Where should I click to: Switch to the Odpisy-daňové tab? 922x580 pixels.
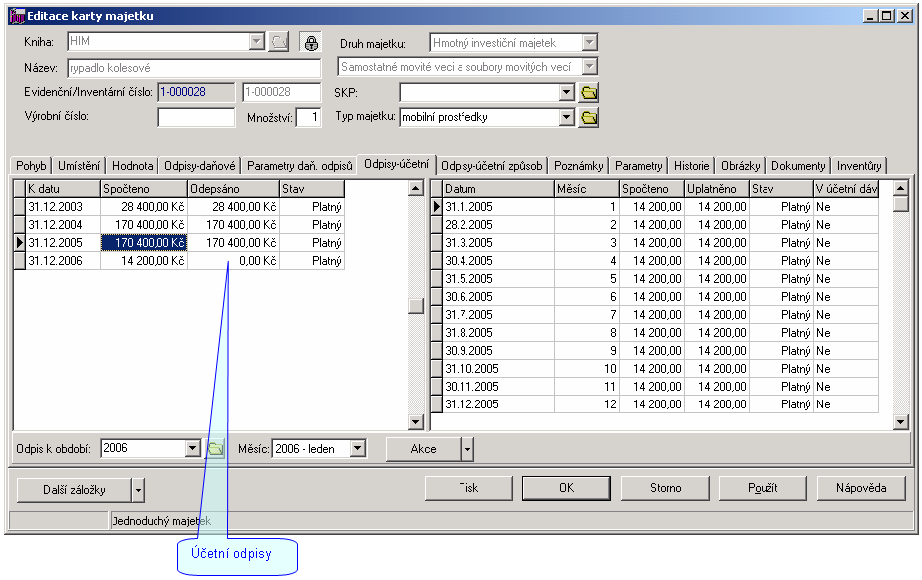pos(199,165)
